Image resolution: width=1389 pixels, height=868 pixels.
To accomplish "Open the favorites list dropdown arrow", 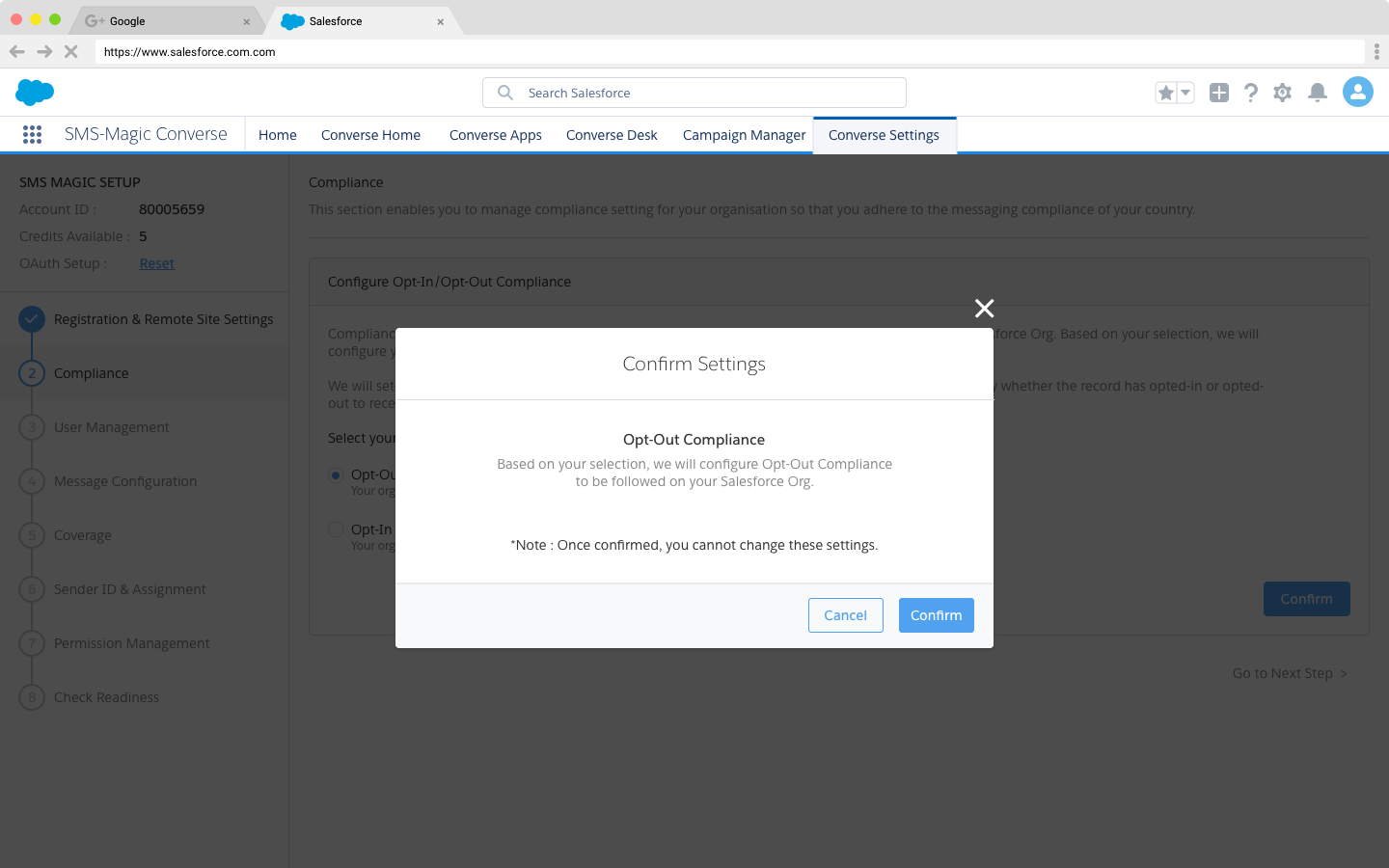I will [1185, 93].
